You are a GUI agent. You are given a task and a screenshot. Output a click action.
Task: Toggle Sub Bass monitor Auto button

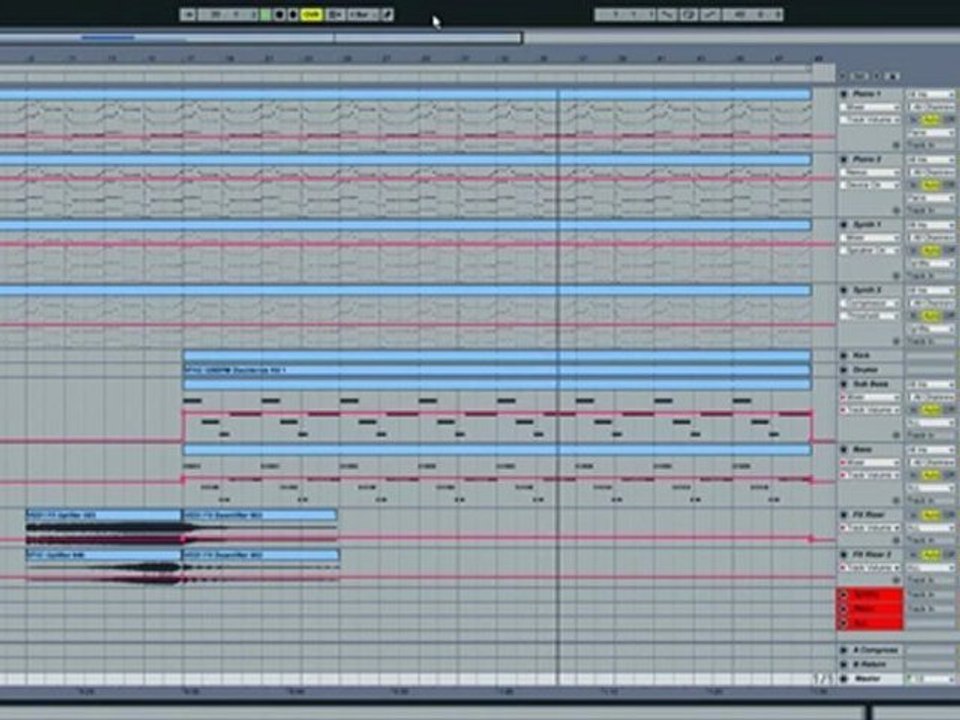(x=931, y=410)
